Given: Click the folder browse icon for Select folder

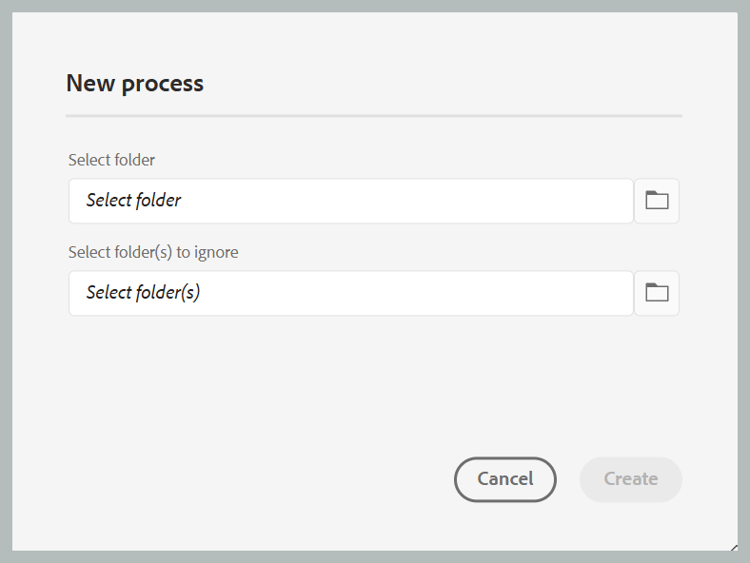Looking at the screenshot, I should (657, 201).
